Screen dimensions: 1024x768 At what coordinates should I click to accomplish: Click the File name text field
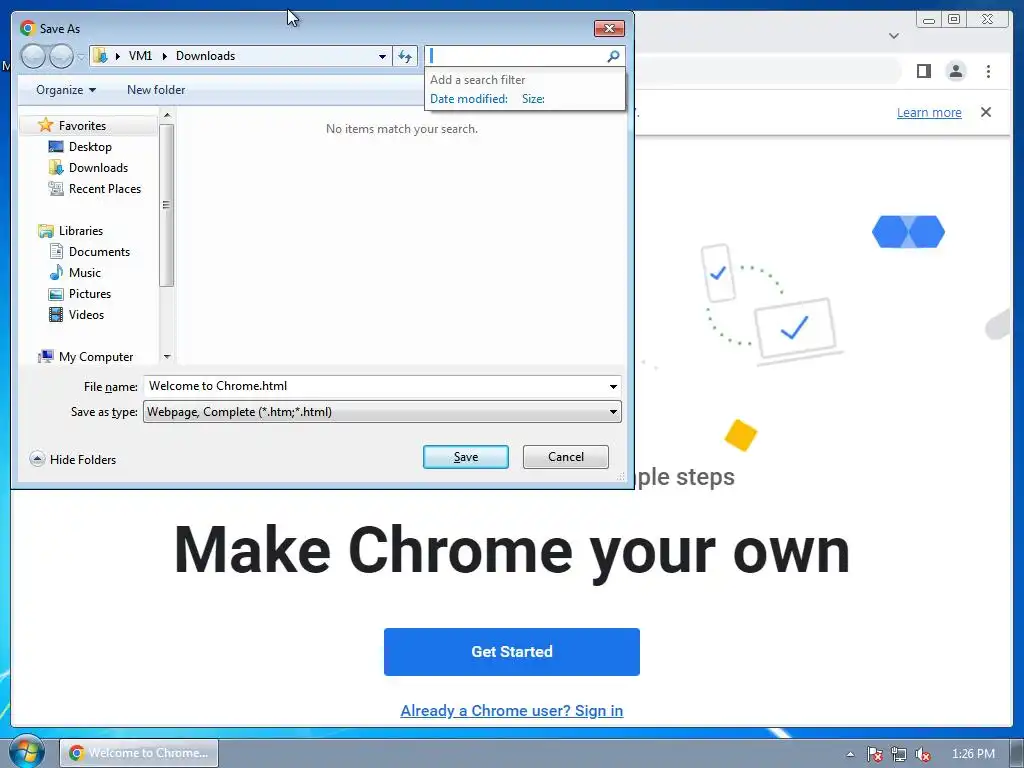375,386
